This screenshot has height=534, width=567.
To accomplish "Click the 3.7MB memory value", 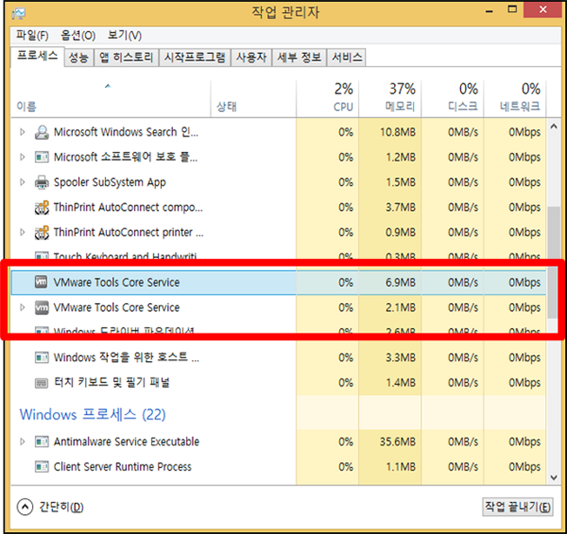I will pos(400,207).
